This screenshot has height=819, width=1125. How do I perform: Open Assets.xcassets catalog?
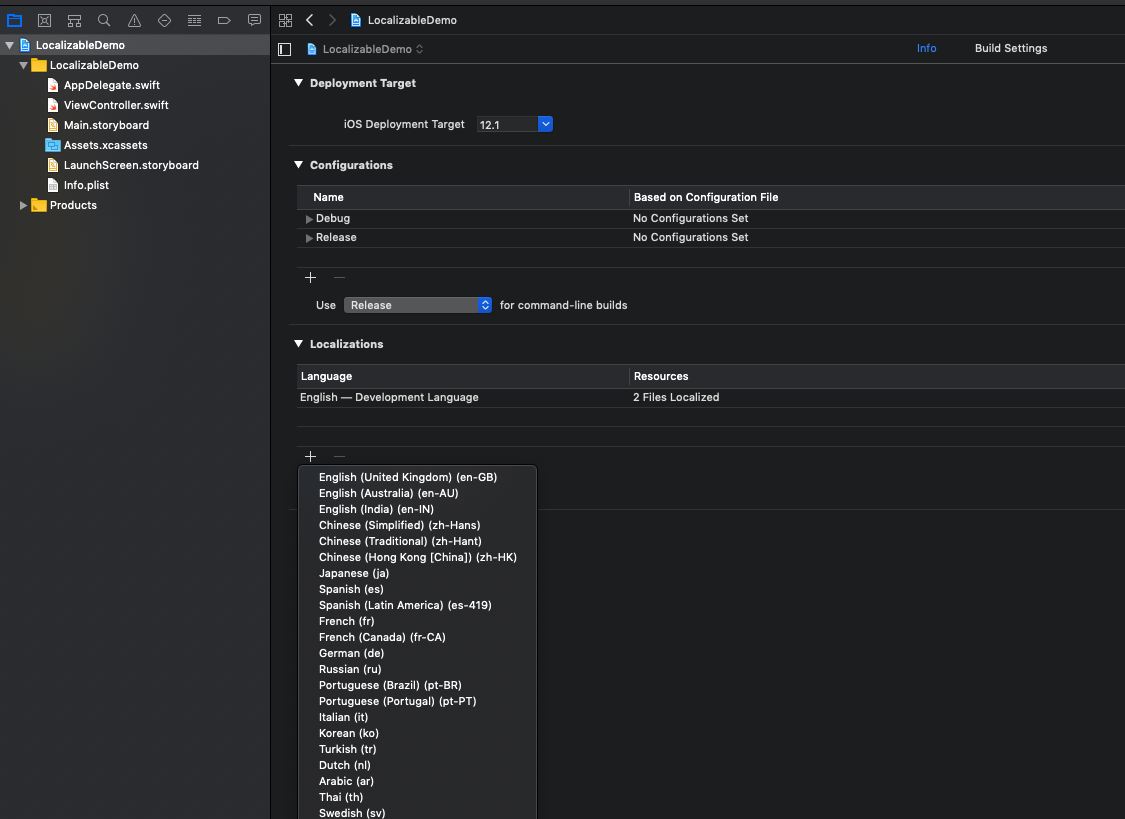[105, 145]
